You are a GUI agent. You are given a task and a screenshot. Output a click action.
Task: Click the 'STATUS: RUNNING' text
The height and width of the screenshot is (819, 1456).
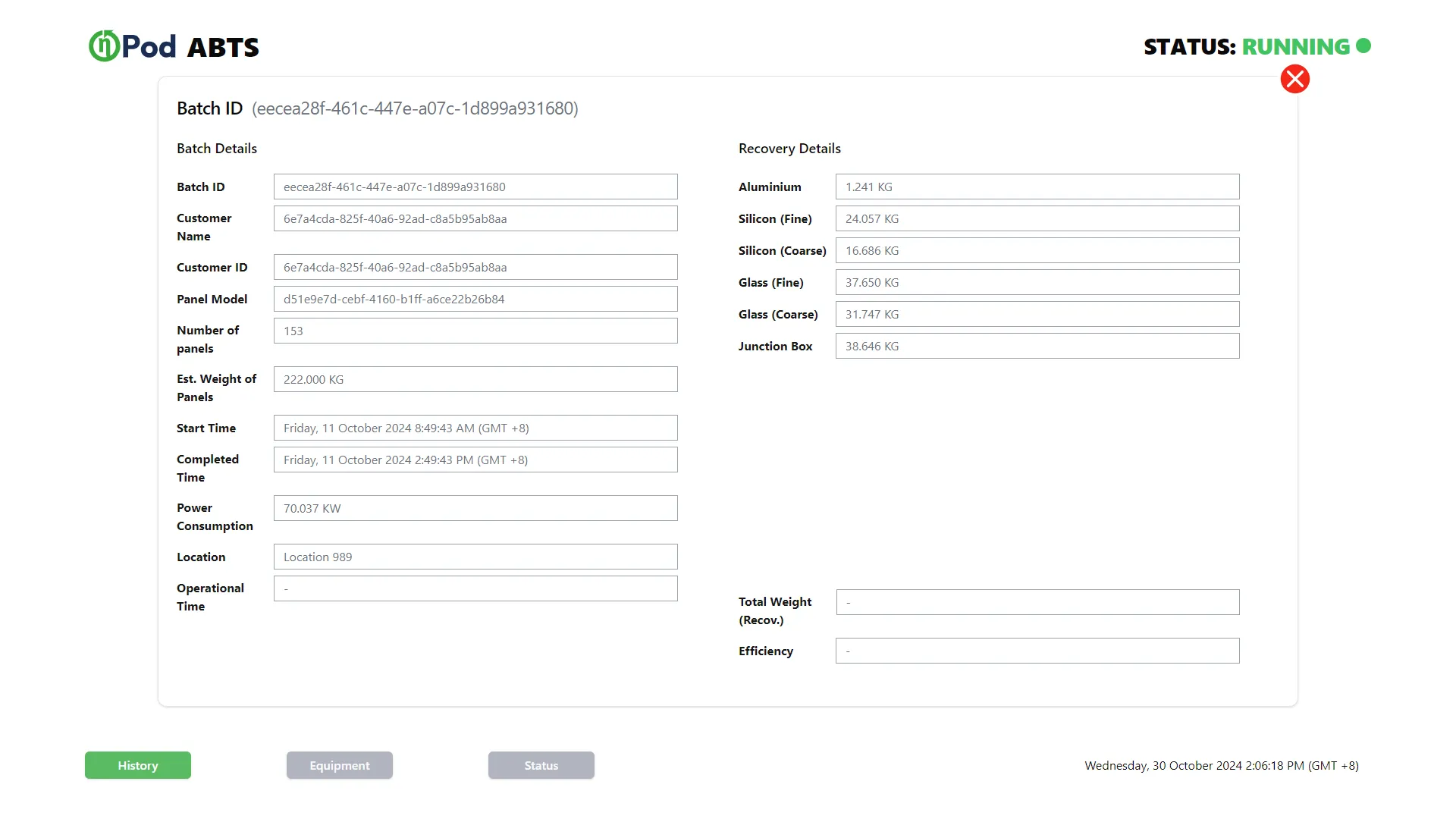click(x=1247, y=46)
